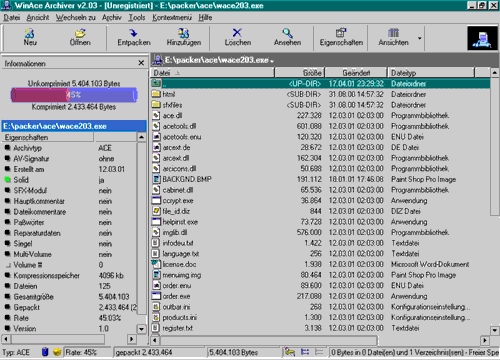Click the BACKGND.BMP file icon

[x=156, y=179]
